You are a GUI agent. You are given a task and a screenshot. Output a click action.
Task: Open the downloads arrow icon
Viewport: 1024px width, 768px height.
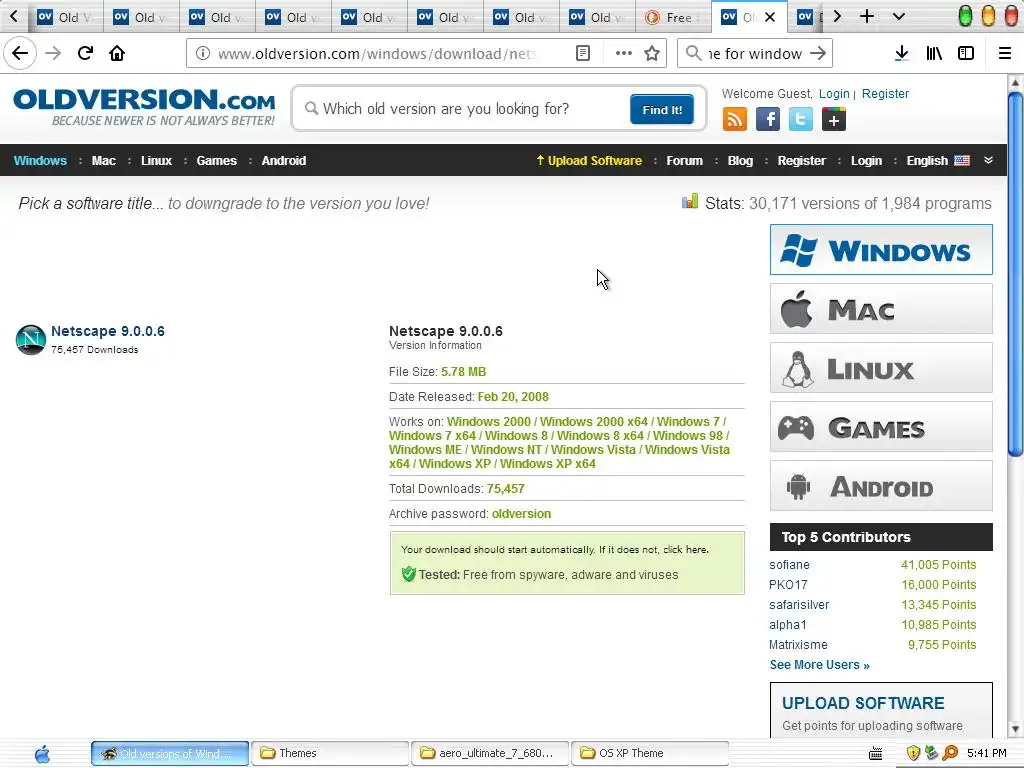902,54
